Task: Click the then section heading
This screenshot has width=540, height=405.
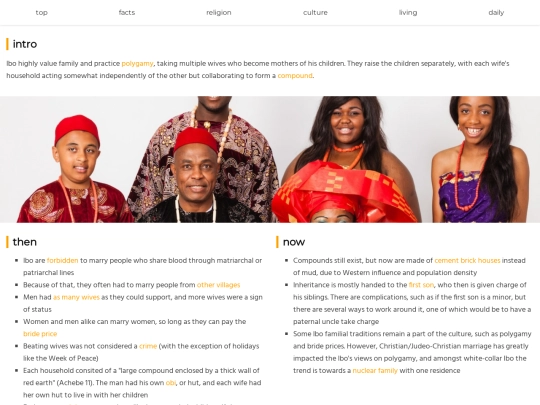Action: [x=24, y=242]
